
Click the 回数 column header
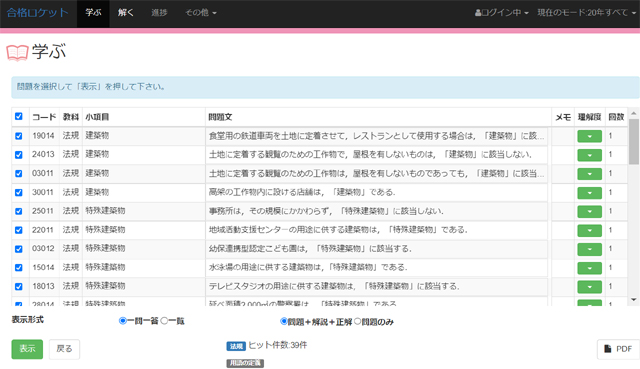point(616,117)
